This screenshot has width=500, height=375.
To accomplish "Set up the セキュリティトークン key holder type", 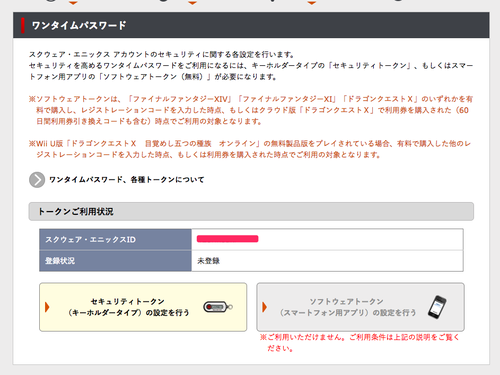I will 143,307.
